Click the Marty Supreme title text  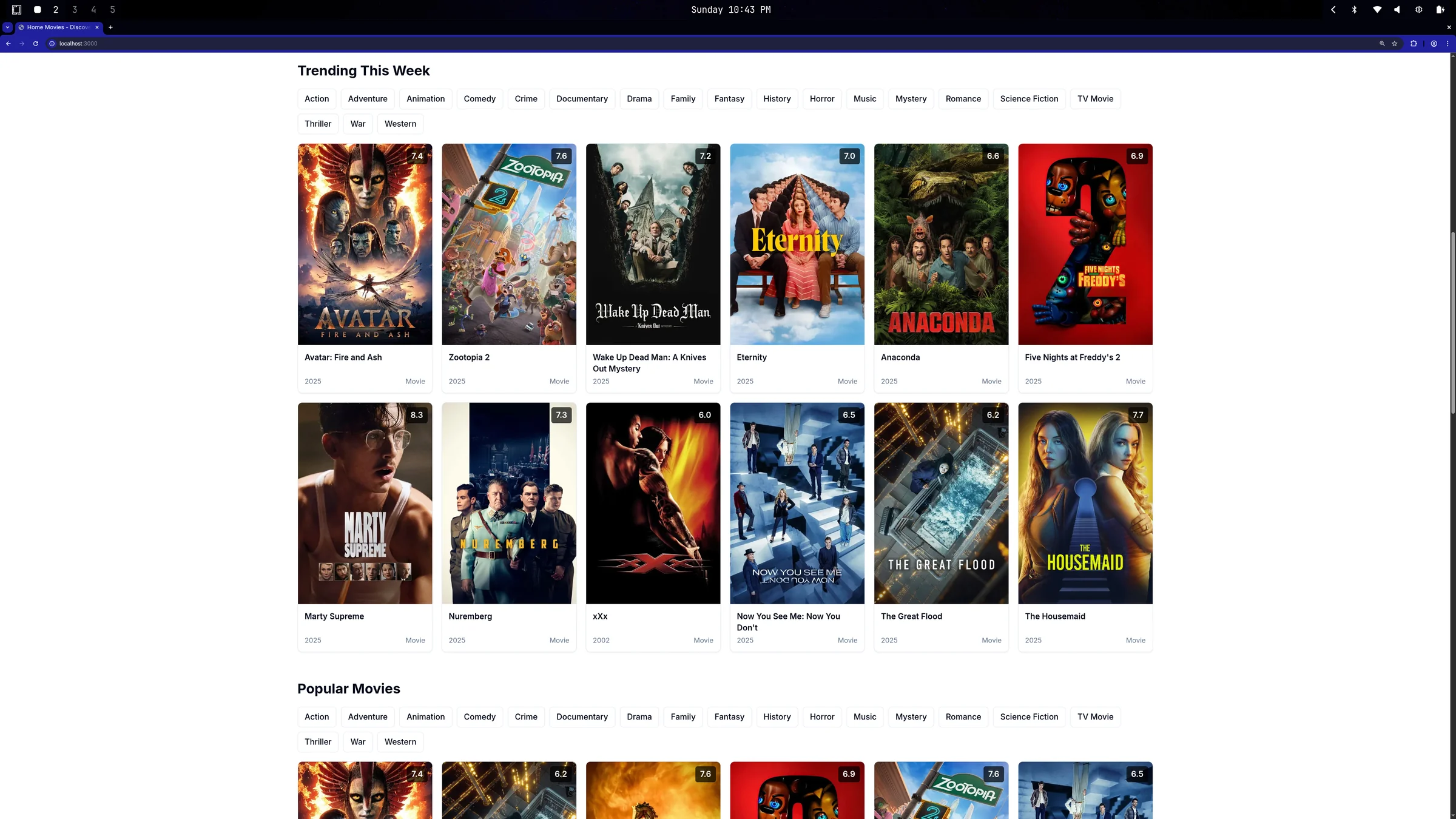pos(334,616)
